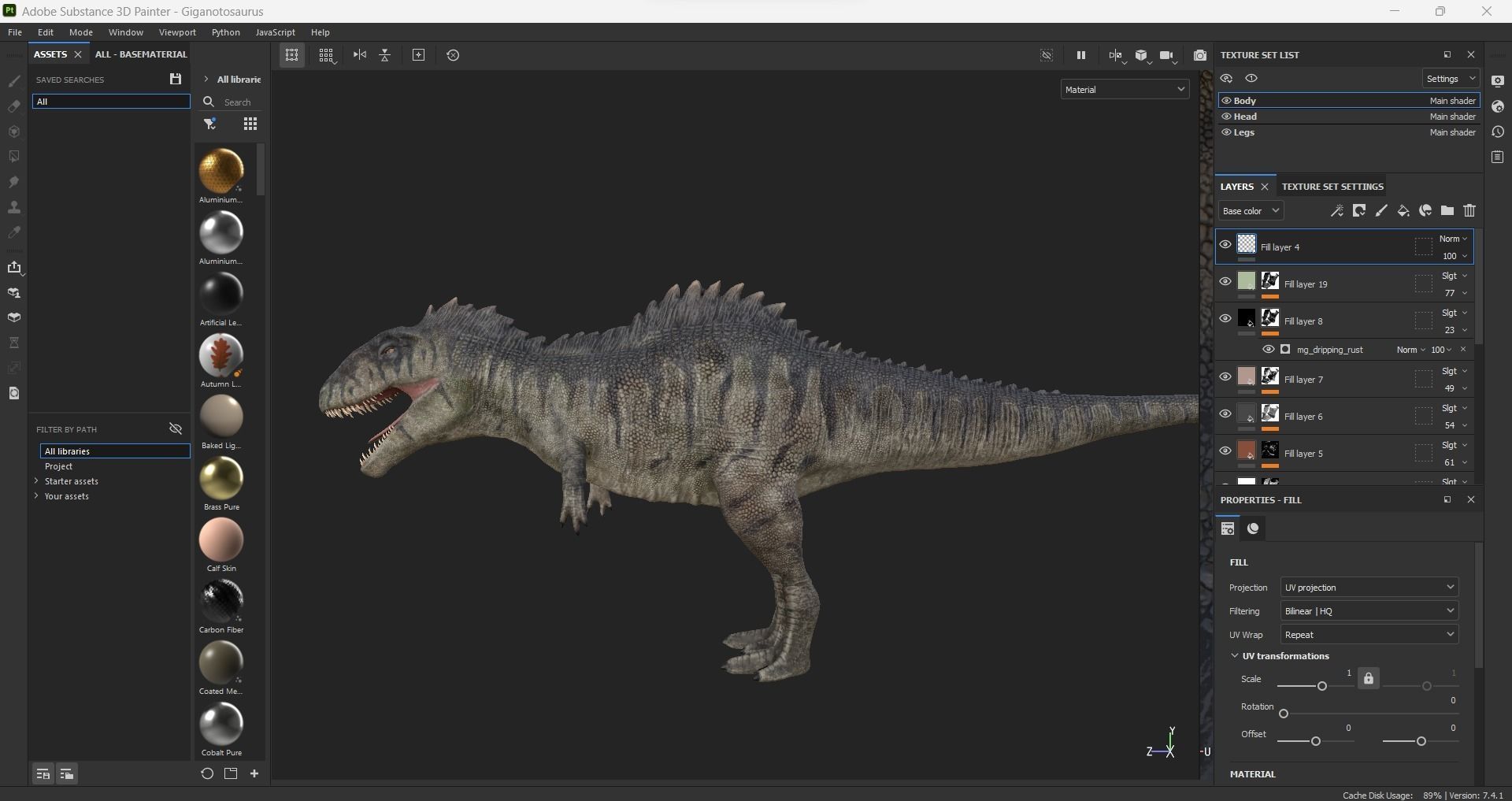Toggle visibility of Fill layer 8

[x=1225, y=318]
